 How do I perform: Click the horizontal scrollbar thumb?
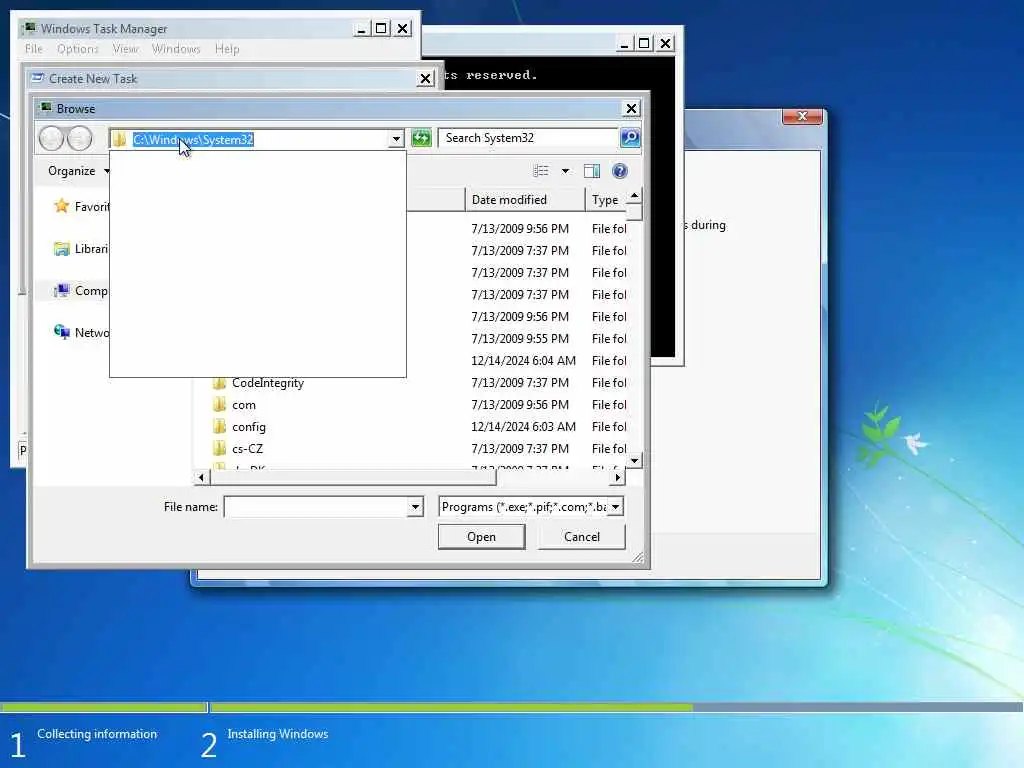click(353, 478)
